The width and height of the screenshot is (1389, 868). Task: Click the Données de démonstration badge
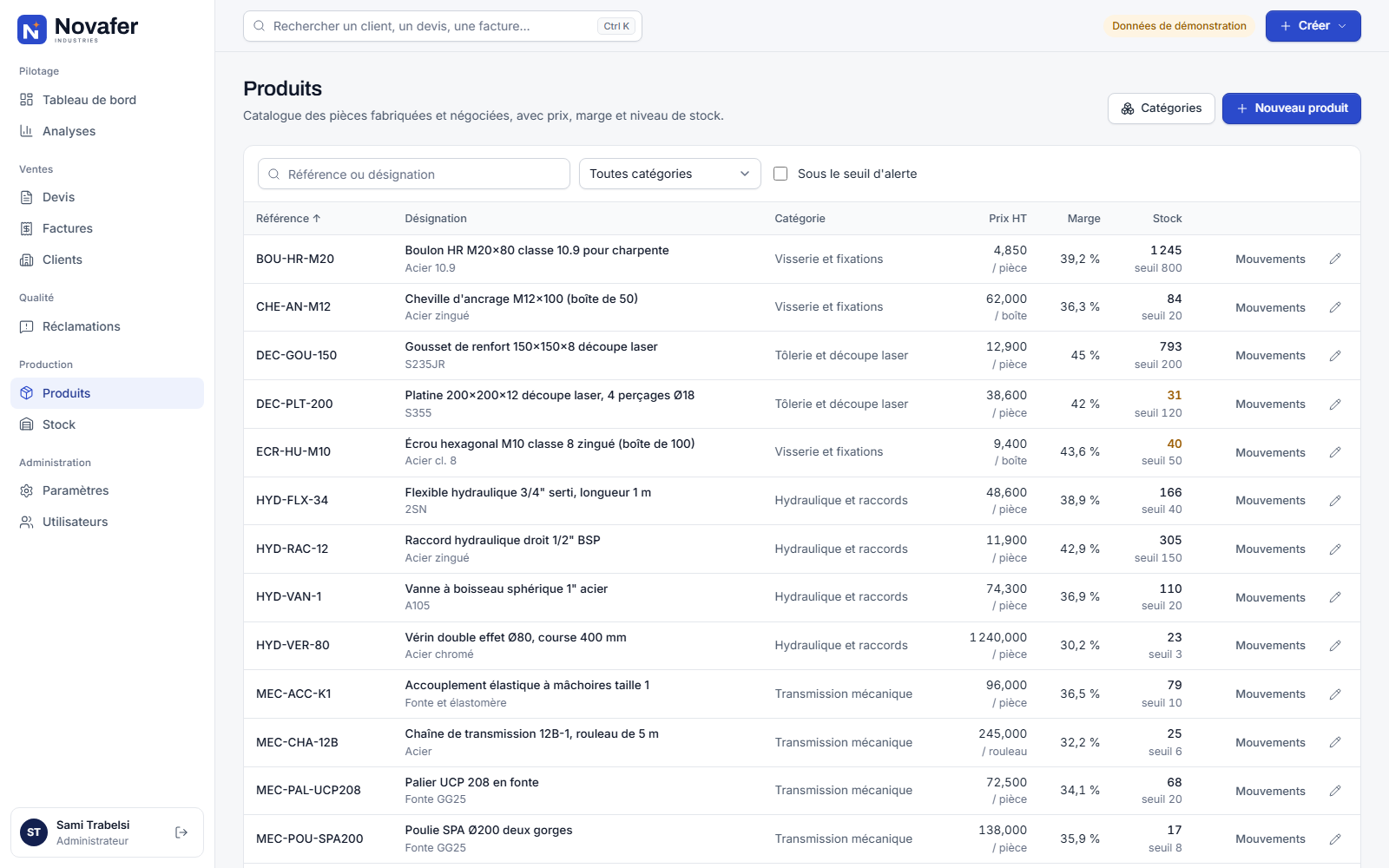[1179, 26]
